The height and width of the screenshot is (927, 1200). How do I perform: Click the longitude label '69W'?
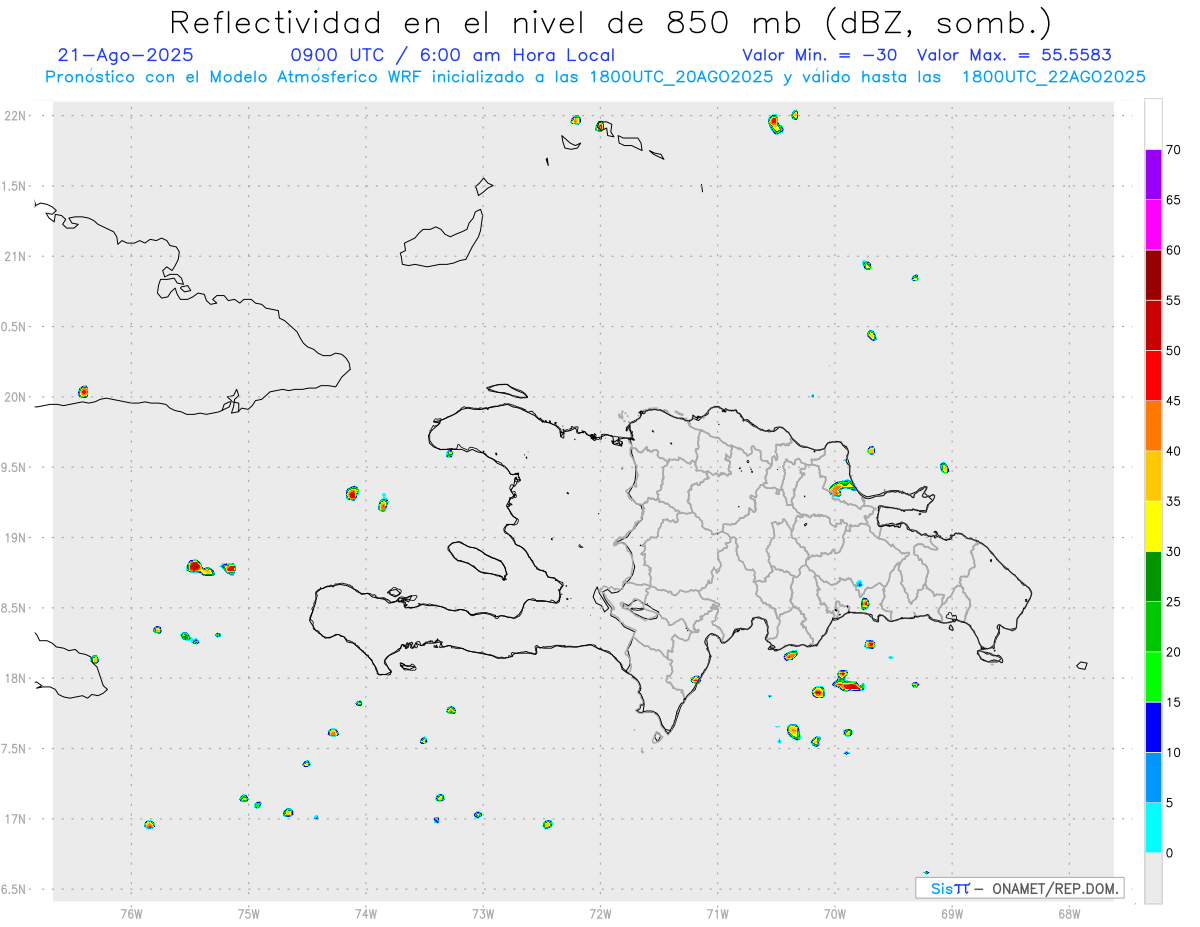point(952,912)
